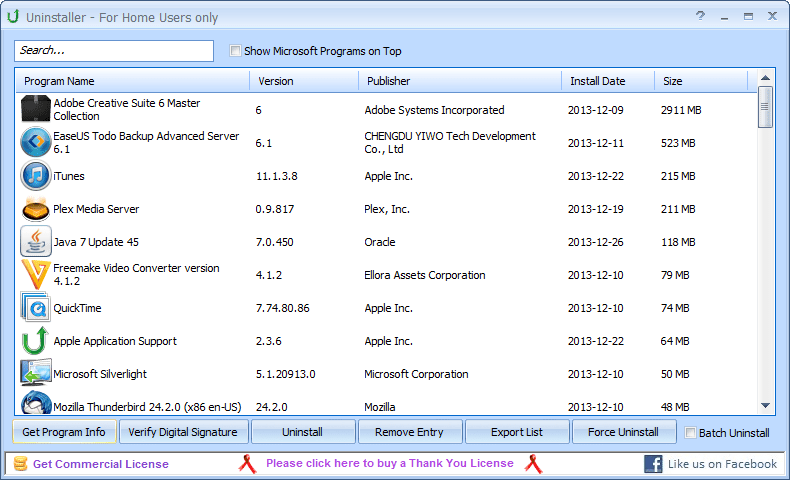The height and width of the screenshot is (480, 790).
Task: Click the iTunes music note icon
Action: 35,176
